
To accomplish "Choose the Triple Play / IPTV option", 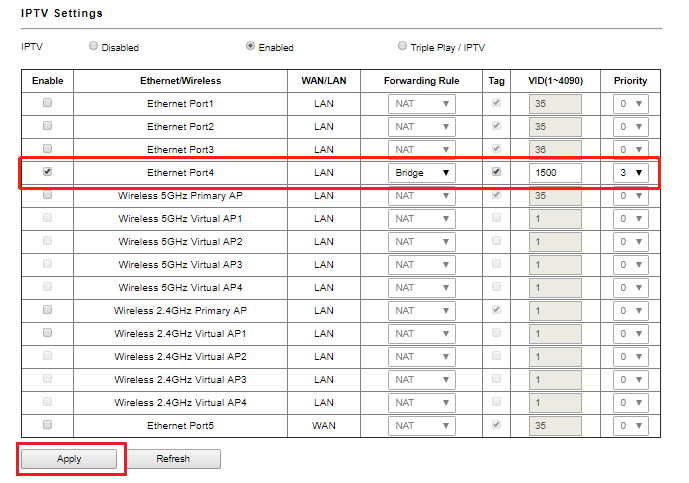I will [402, 46].
